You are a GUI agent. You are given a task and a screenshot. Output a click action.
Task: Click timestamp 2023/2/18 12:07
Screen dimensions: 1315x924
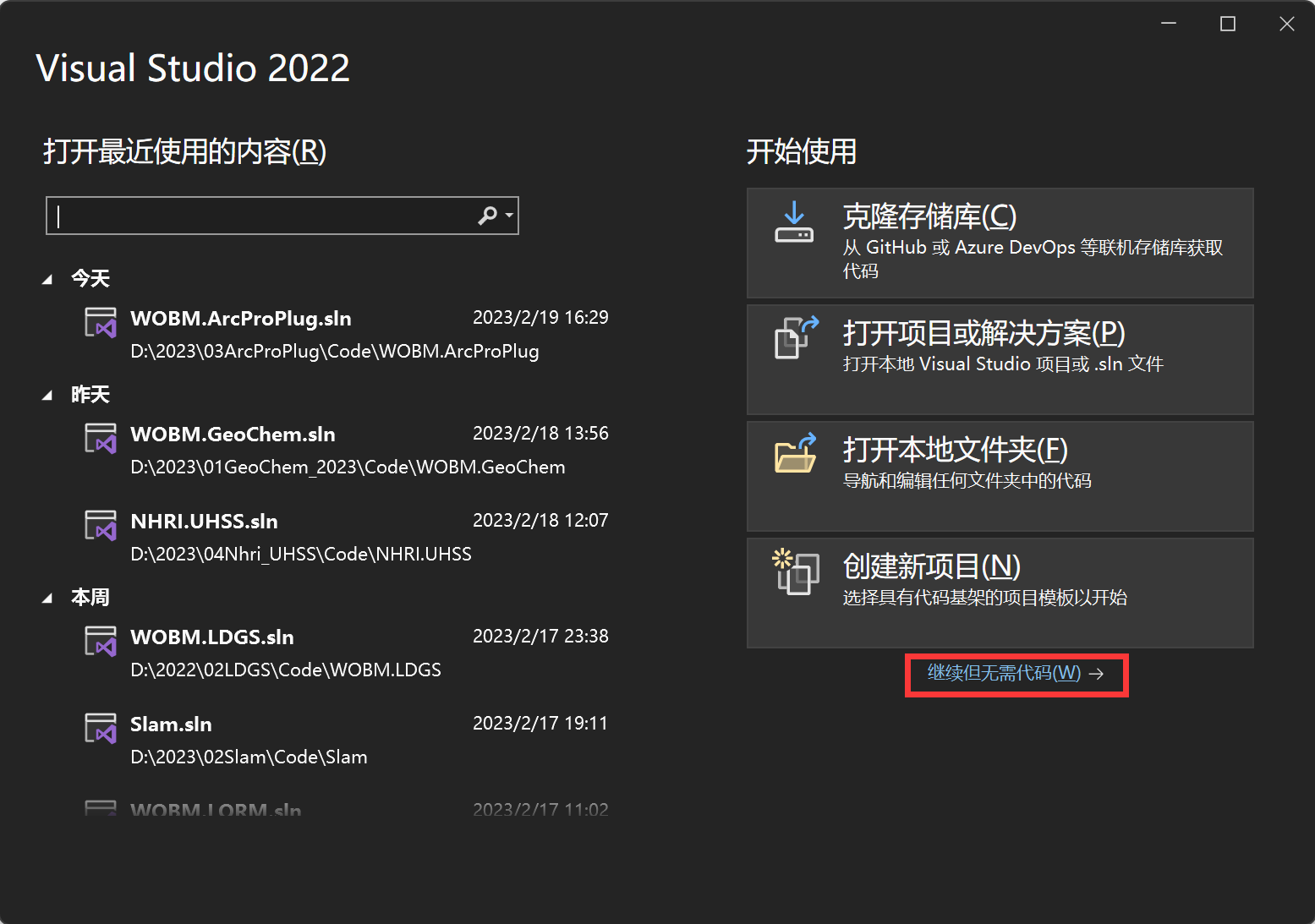click(x=540, y=520)
